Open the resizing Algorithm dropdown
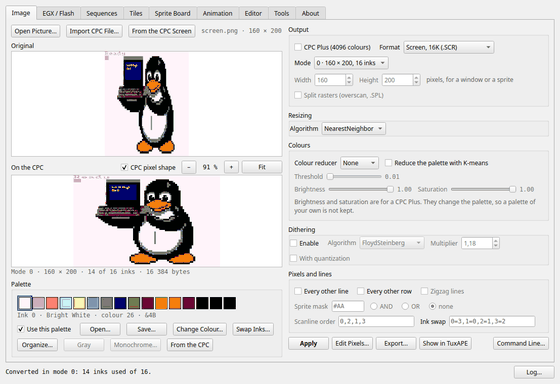This screenshot has height=384, width=560. [x=354, y=129]
